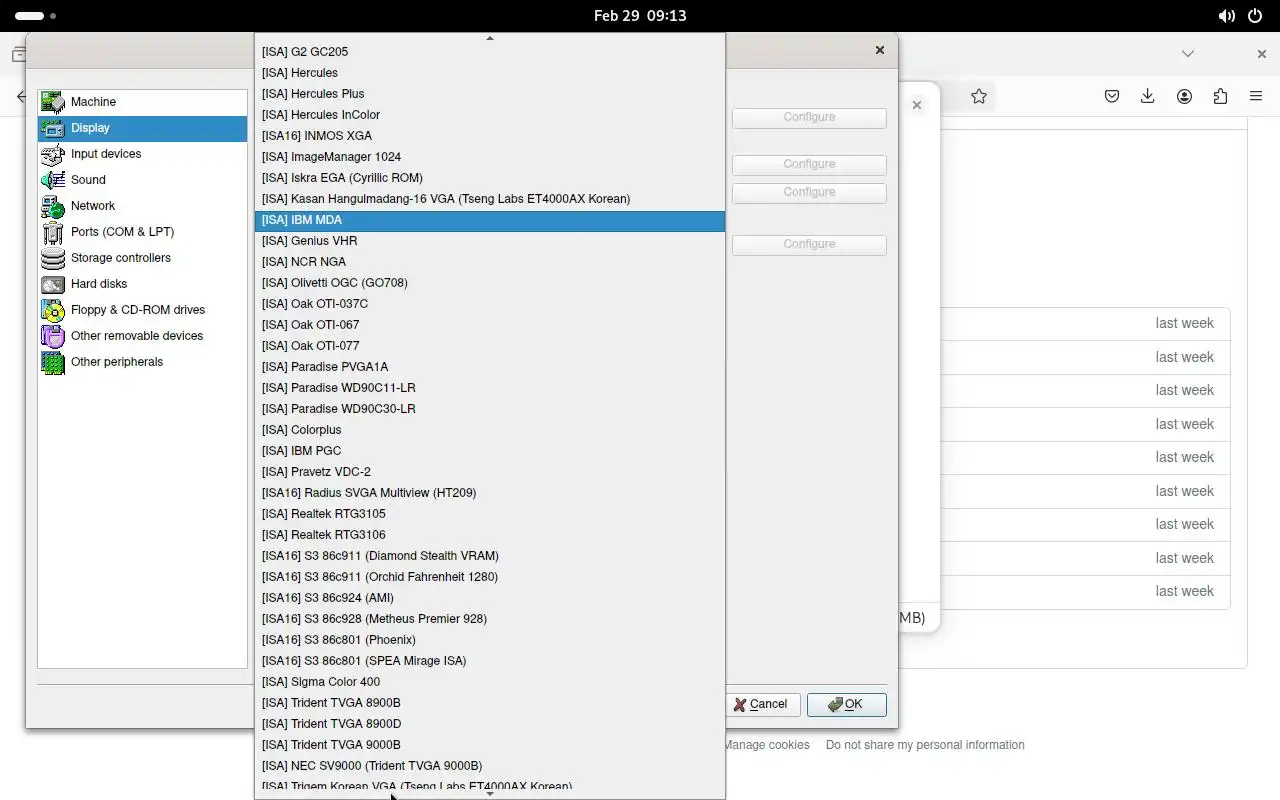
Task: Choose [ISA] Olivetti OGC (GO708)
Action: pos(490,283)
